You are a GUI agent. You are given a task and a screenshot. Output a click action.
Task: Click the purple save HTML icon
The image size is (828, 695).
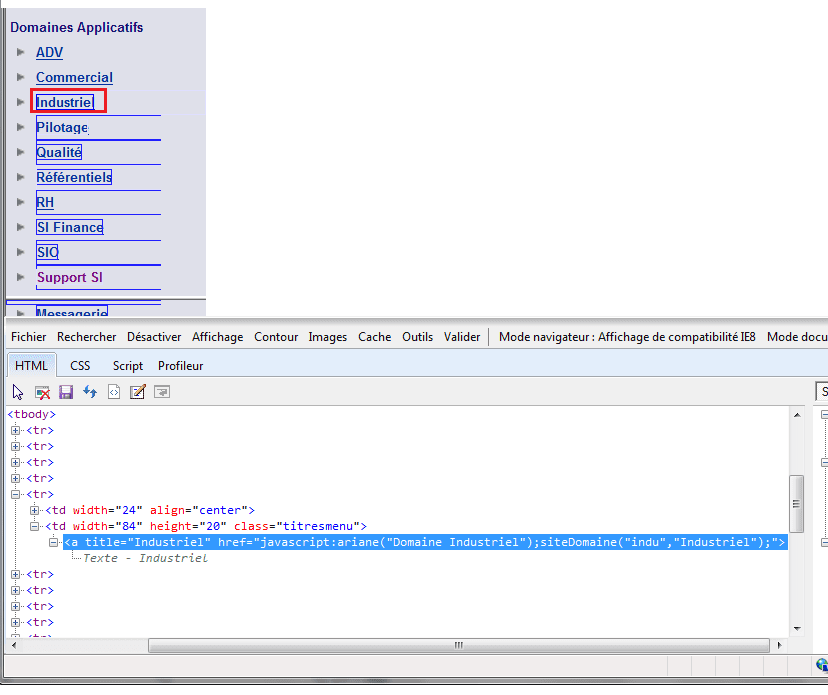click(x=66, y=392)
